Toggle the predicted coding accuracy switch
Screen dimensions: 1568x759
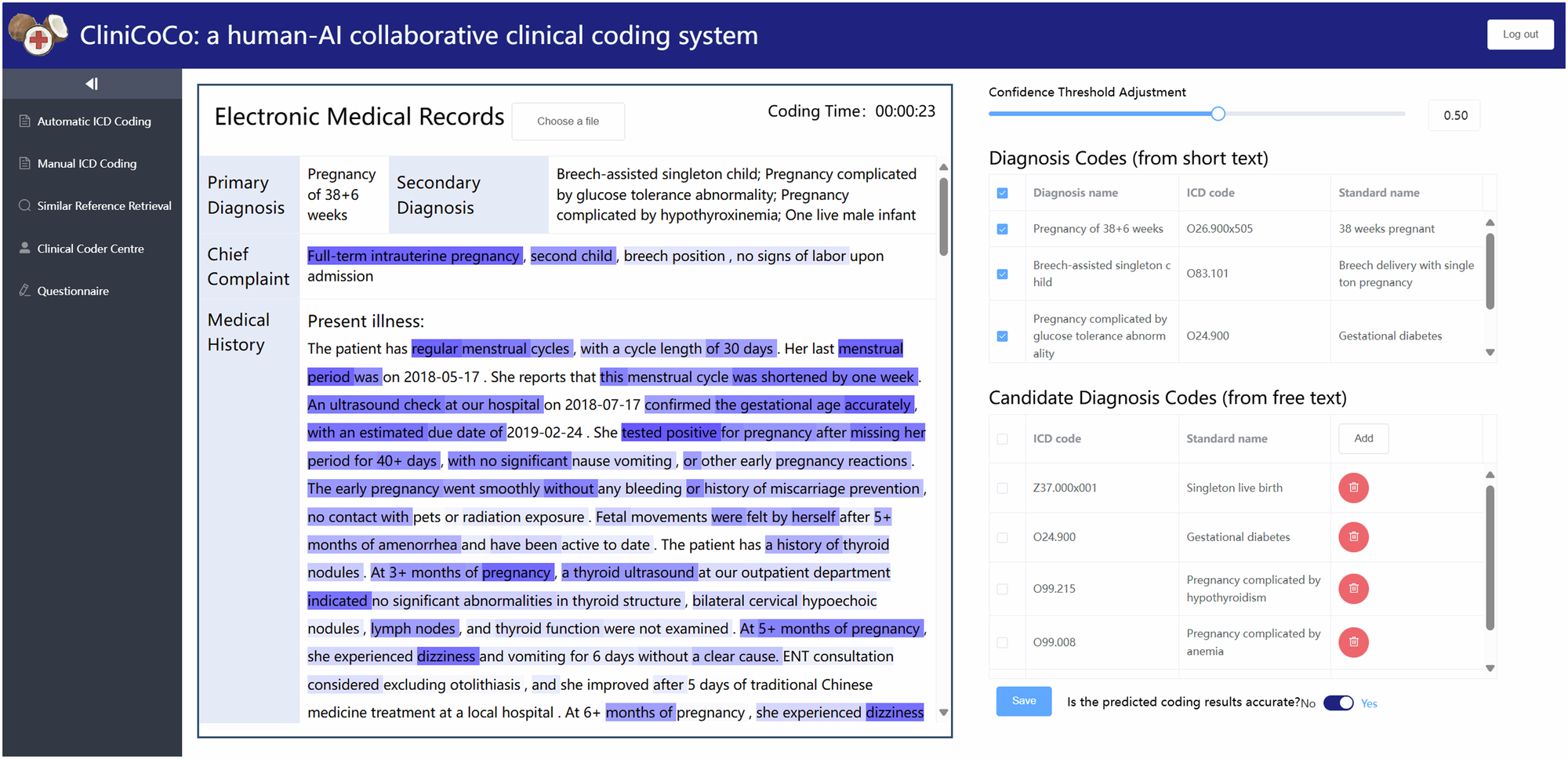coord(1338,703)
